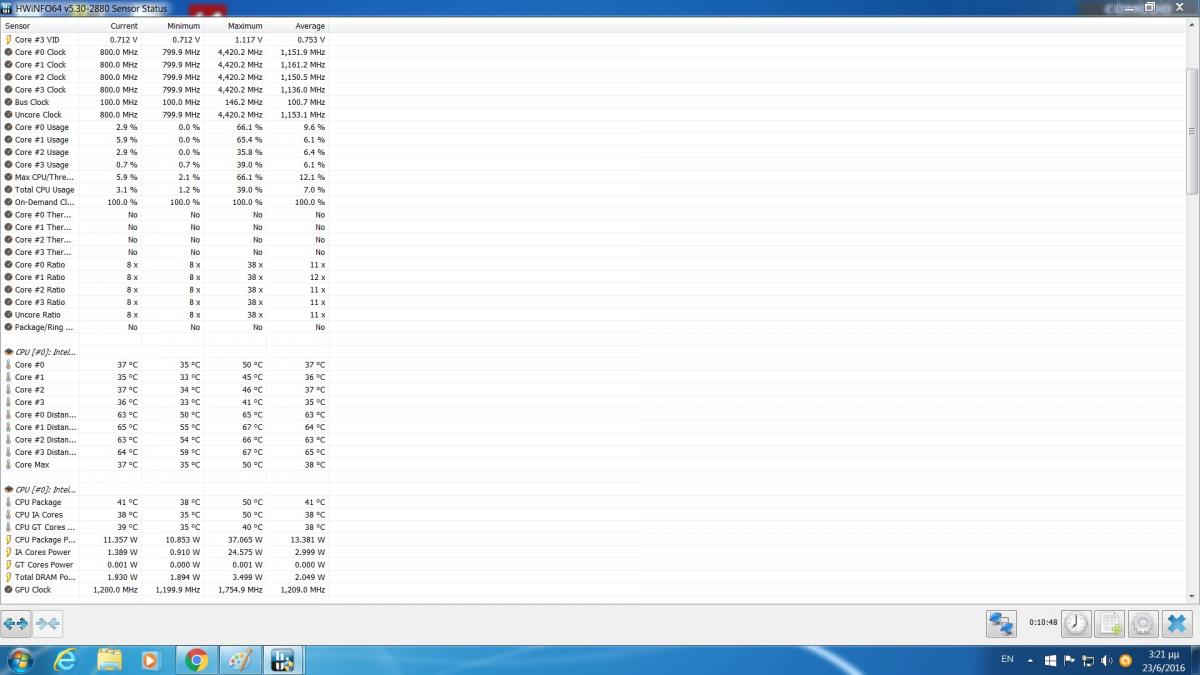The height and width of the screenshot is (675, 1200).
Task: Click the 1.117 V maximum value
Action: (x=249, y=39)
